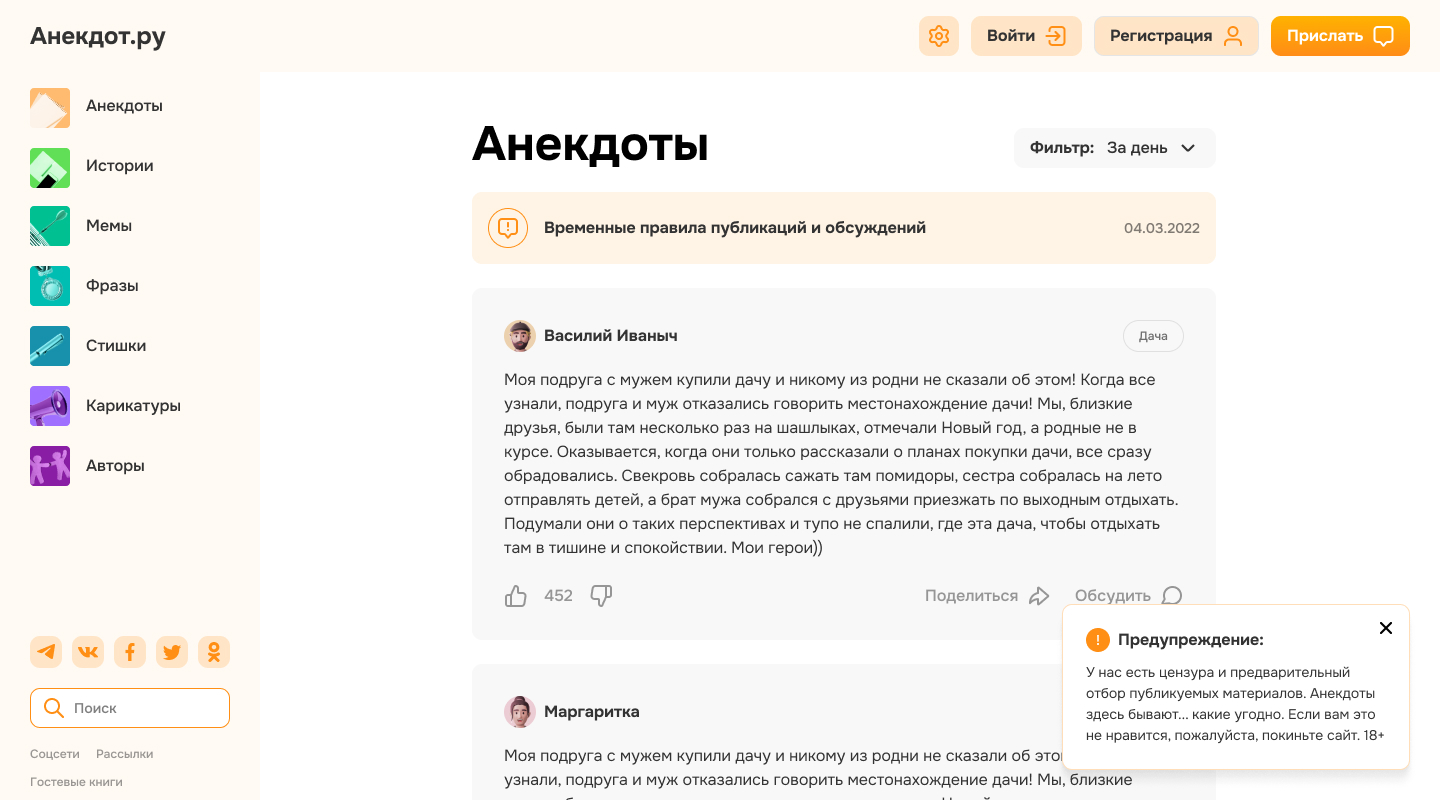Open the Гостевые книги link
This screenshot has width=1440, height=800.
[x=76, y=781]
